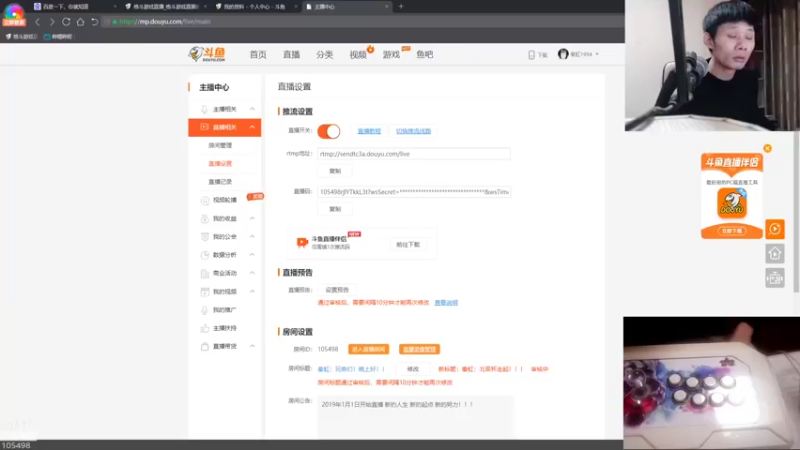Click the 设置预告 button
800x450 pixels.
coord(337,290)
